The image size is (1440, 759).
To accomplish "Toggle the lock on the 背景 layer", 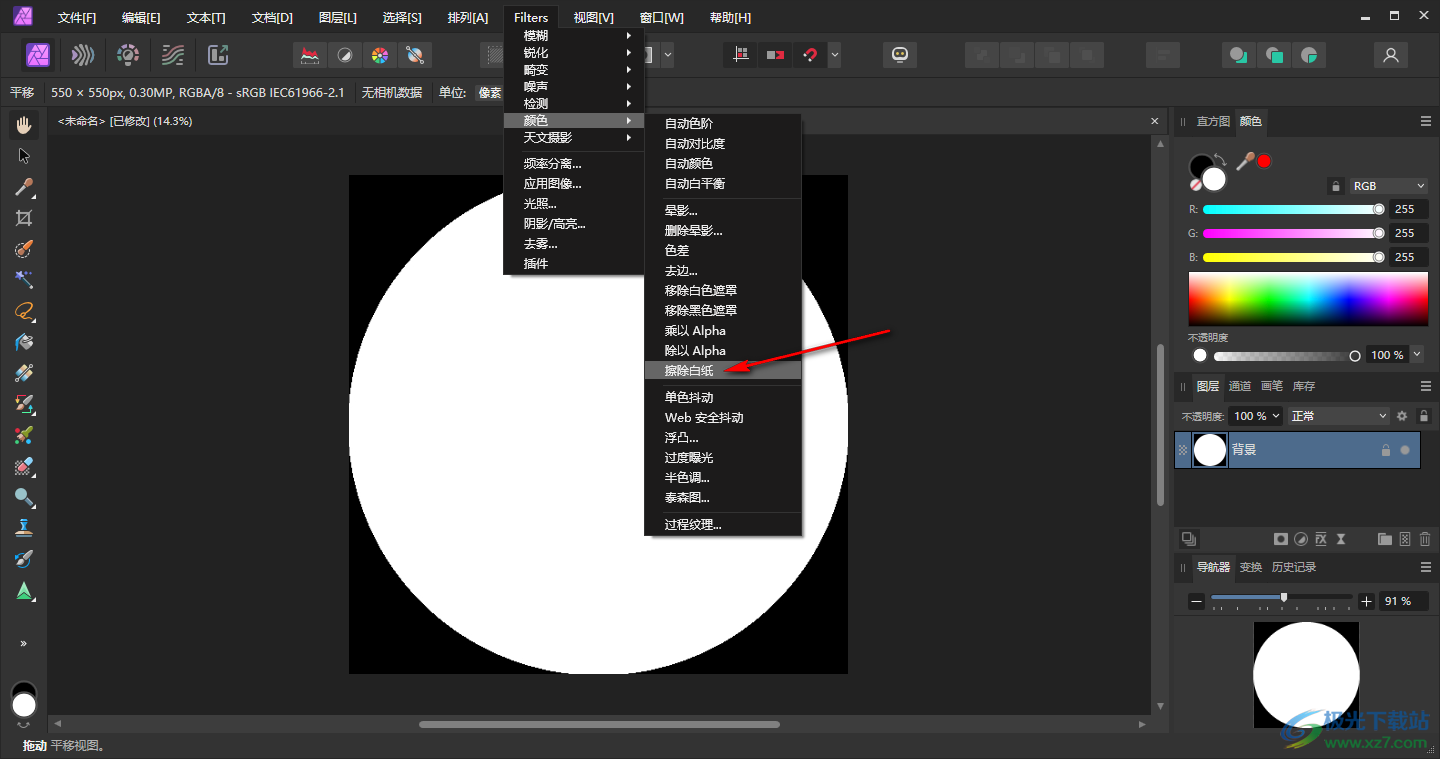I will click(x=1385, y=451).
